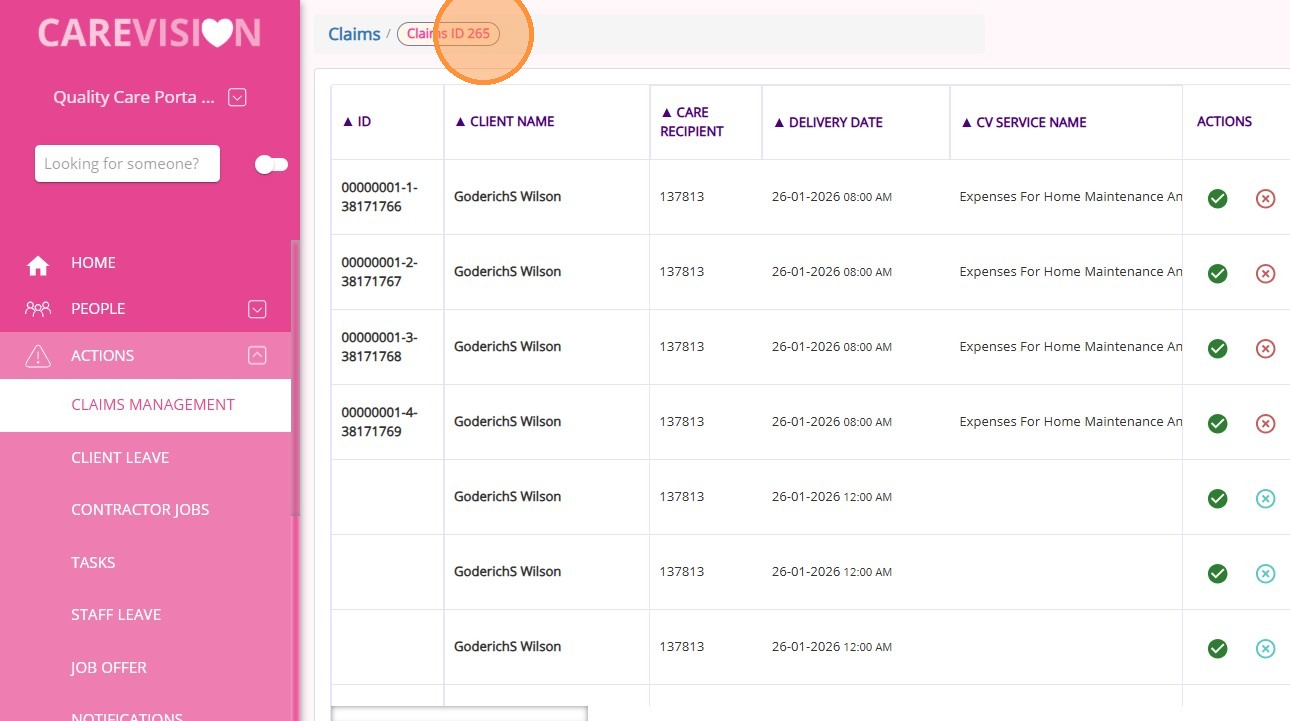This screenshot has height=721, width=1290.
Task: Approve claim 00000001-4-38171769 with green check
Action: (1217, 423)
